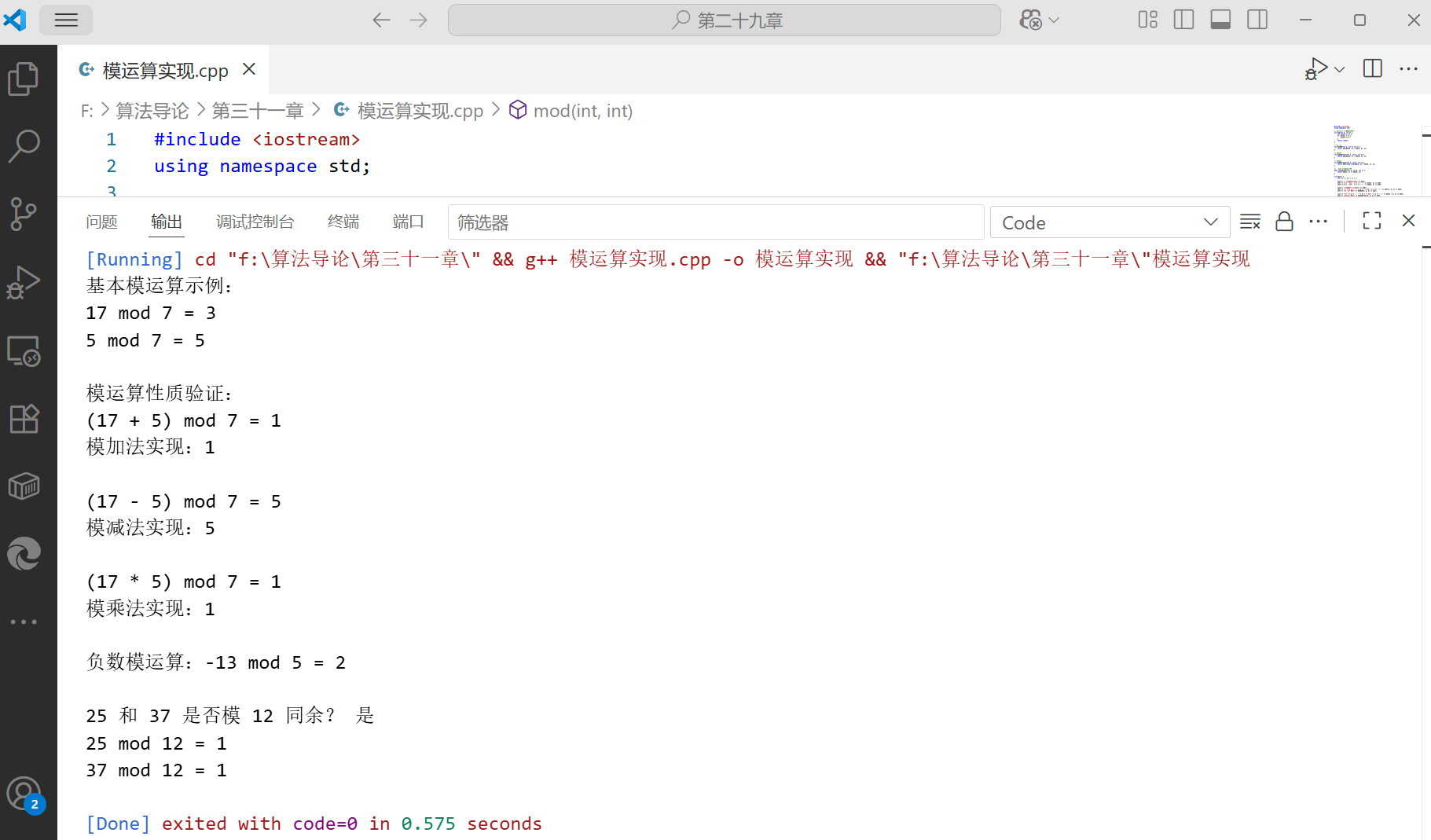Switch to the 端口 panel tab
Viewport: 1431px width, 840px height.
[x=408, y=222]
